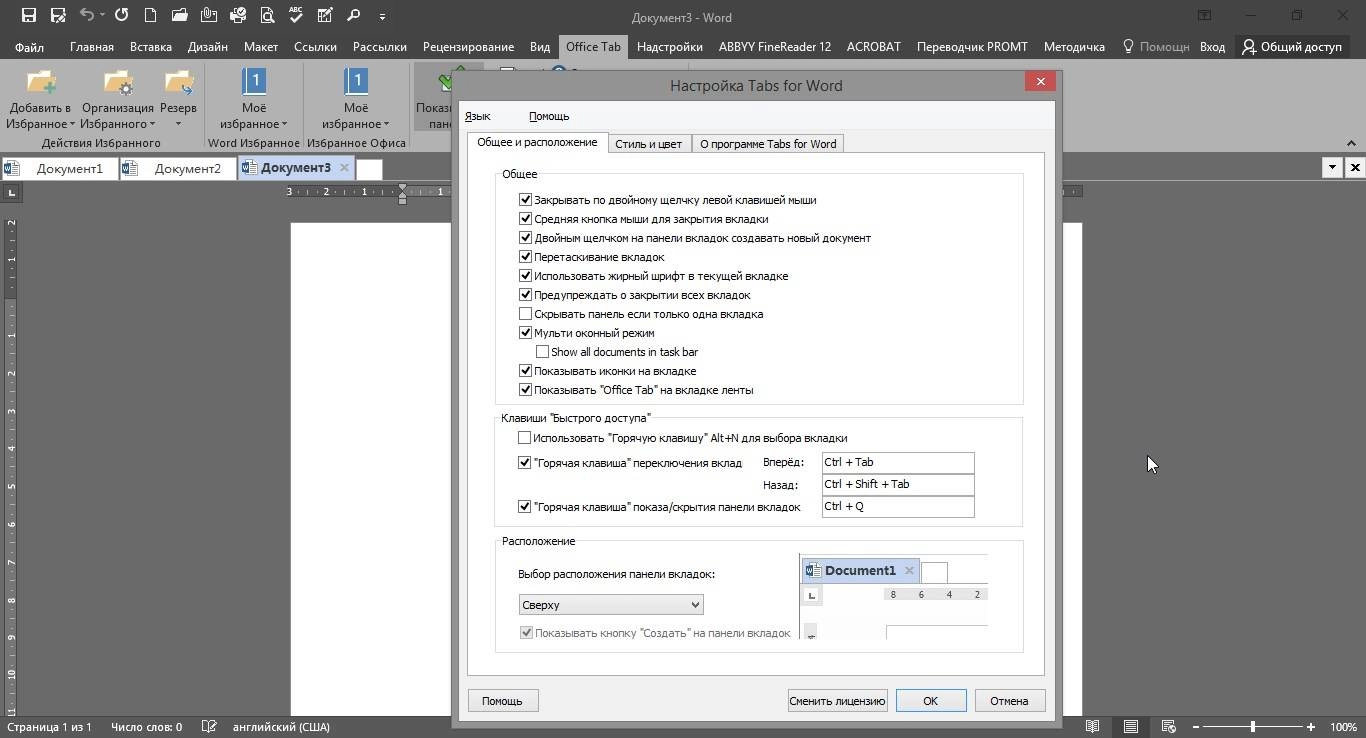This screenshot has width=1366, height=738.
Task: Expand Моё избранное arrow in Избранное Офиса
Action: click(386, 125)
